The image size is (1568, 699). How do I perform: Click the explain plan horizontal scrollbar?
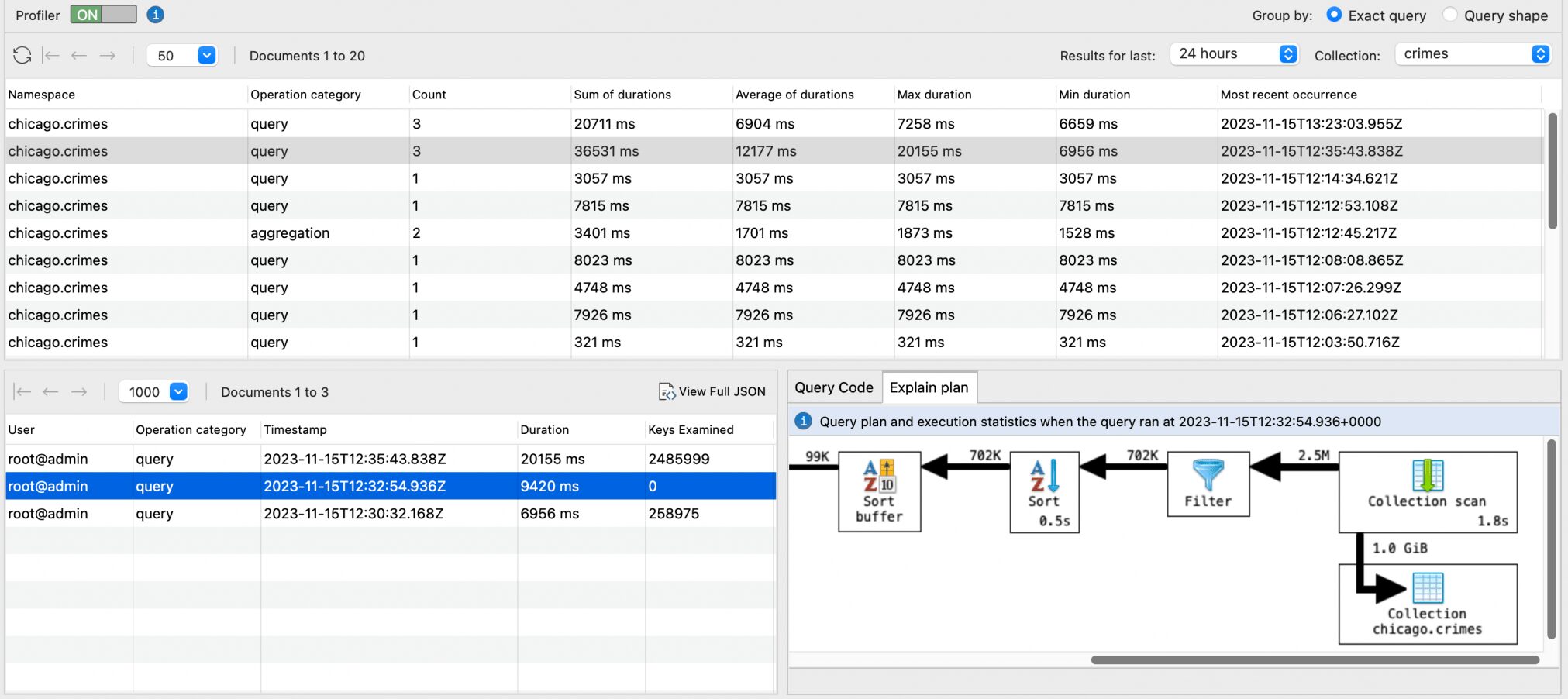(x=1315, y=660)
